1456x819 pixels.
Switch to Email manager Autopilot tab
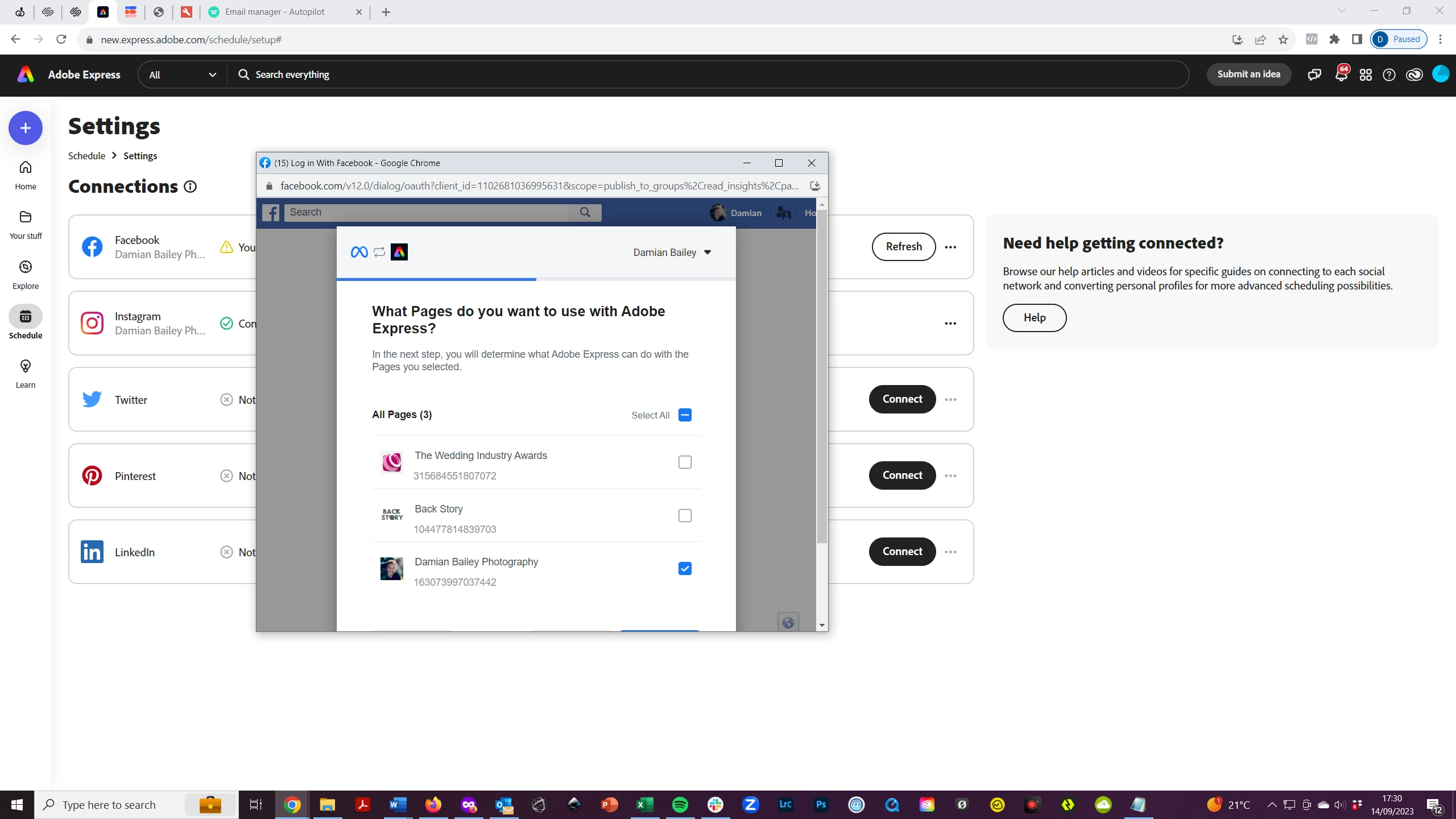tap(275, 12)
